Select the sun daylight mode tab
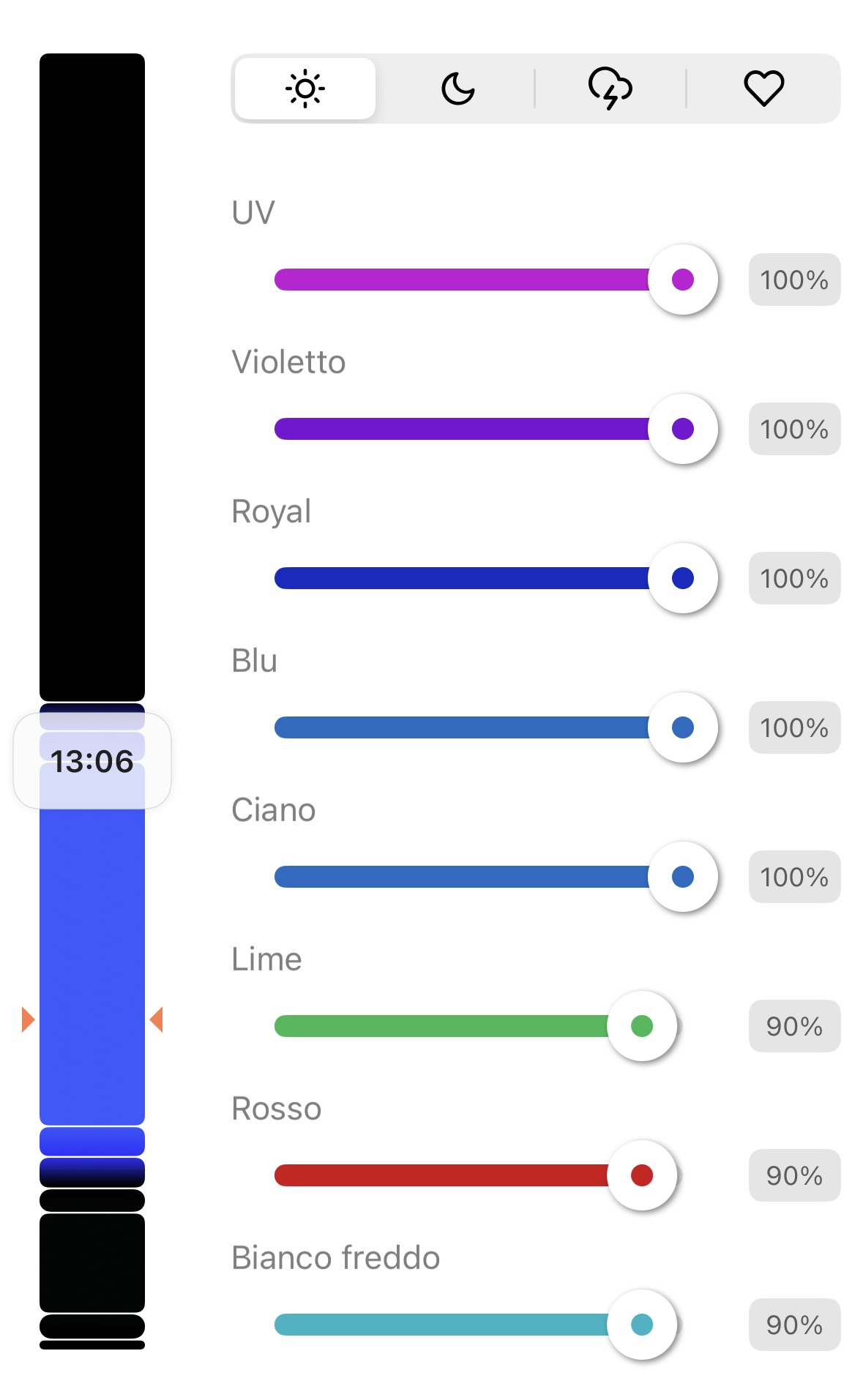 click(x=305, y=89)
